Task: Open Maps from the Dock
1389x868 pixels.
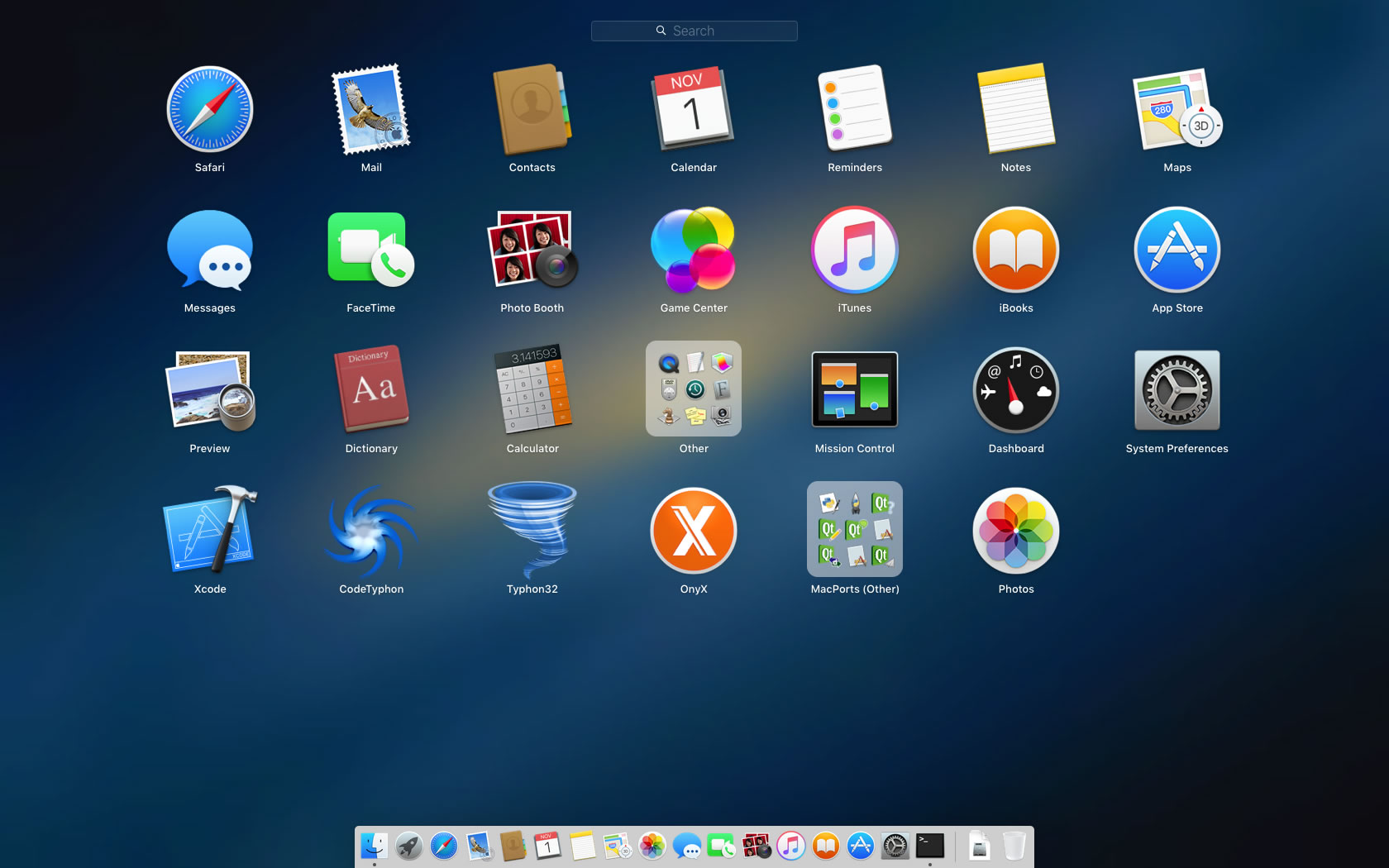Action: 618,846
